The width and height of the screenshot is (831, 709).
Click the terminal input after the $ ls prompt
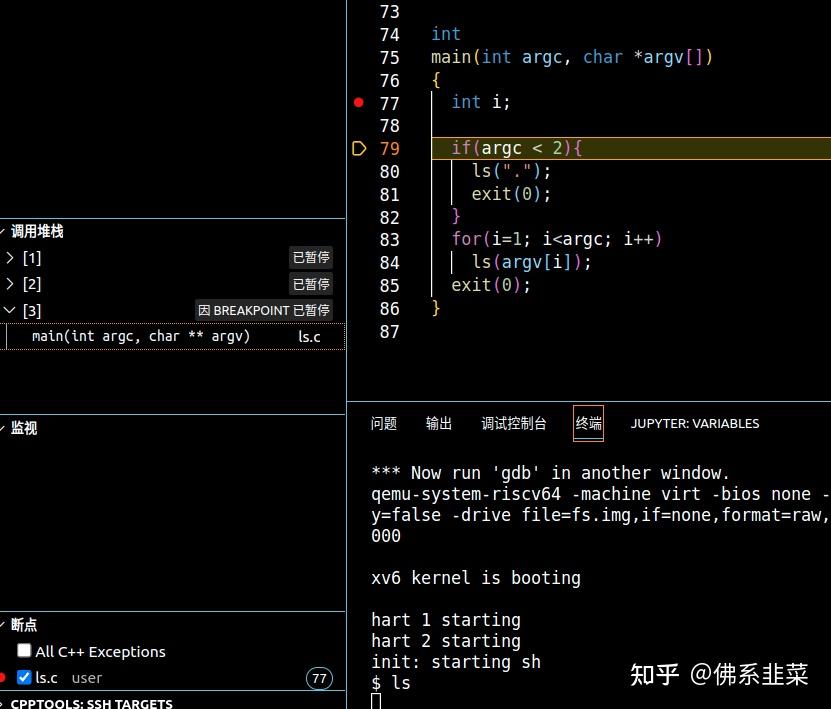pos(420,683)
